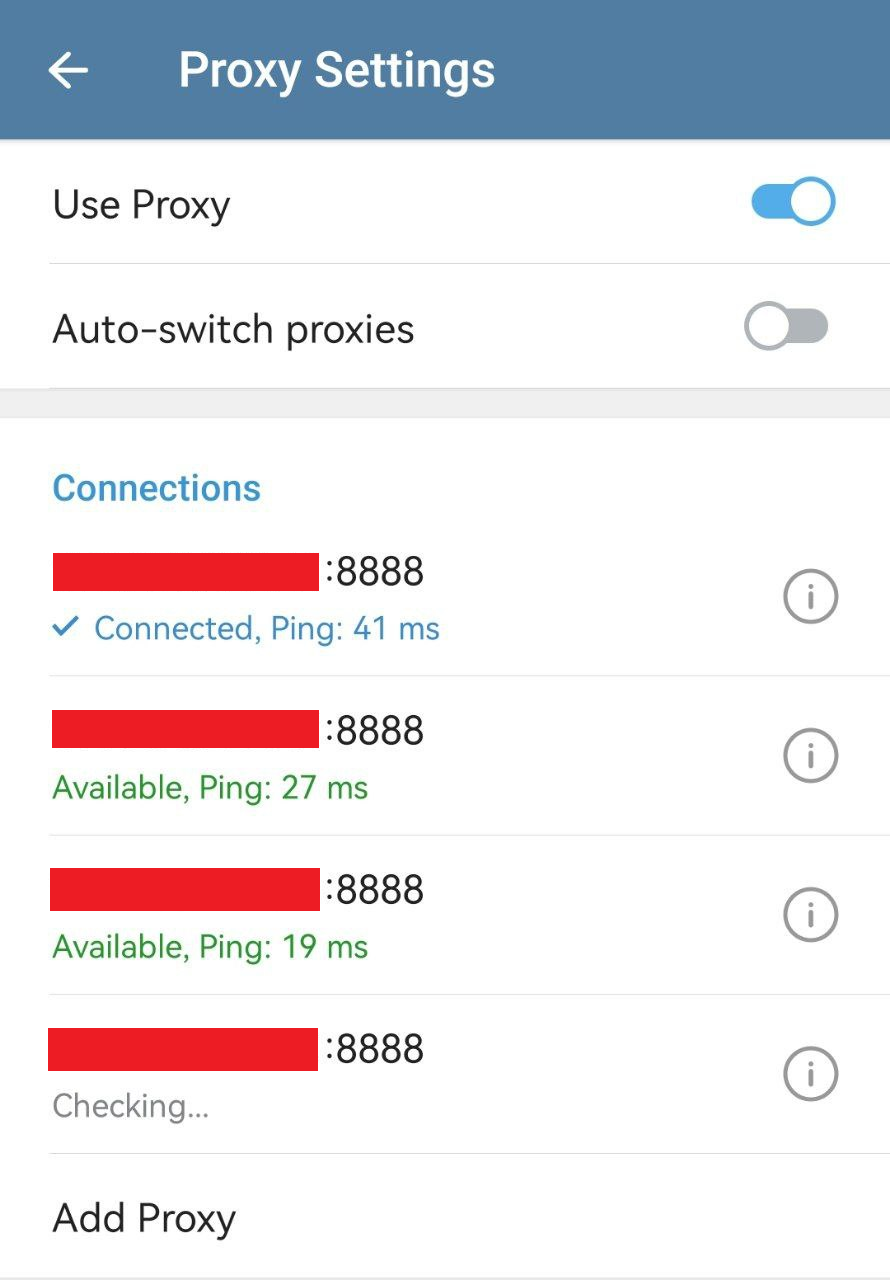Image resolution: width=890 pixels, height=1280 pixels.
Task: Tap the Use Proxy label
Action: tap(141, 205)
